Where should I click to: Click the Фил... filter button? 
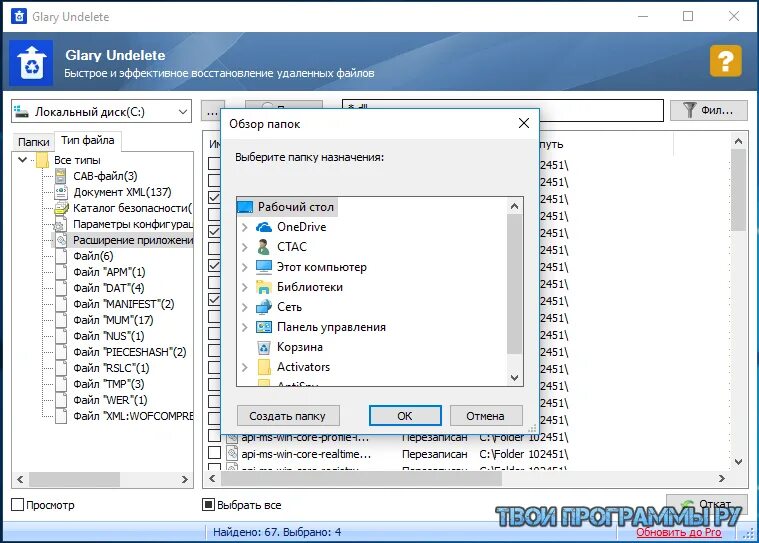(x=709, y=110)
